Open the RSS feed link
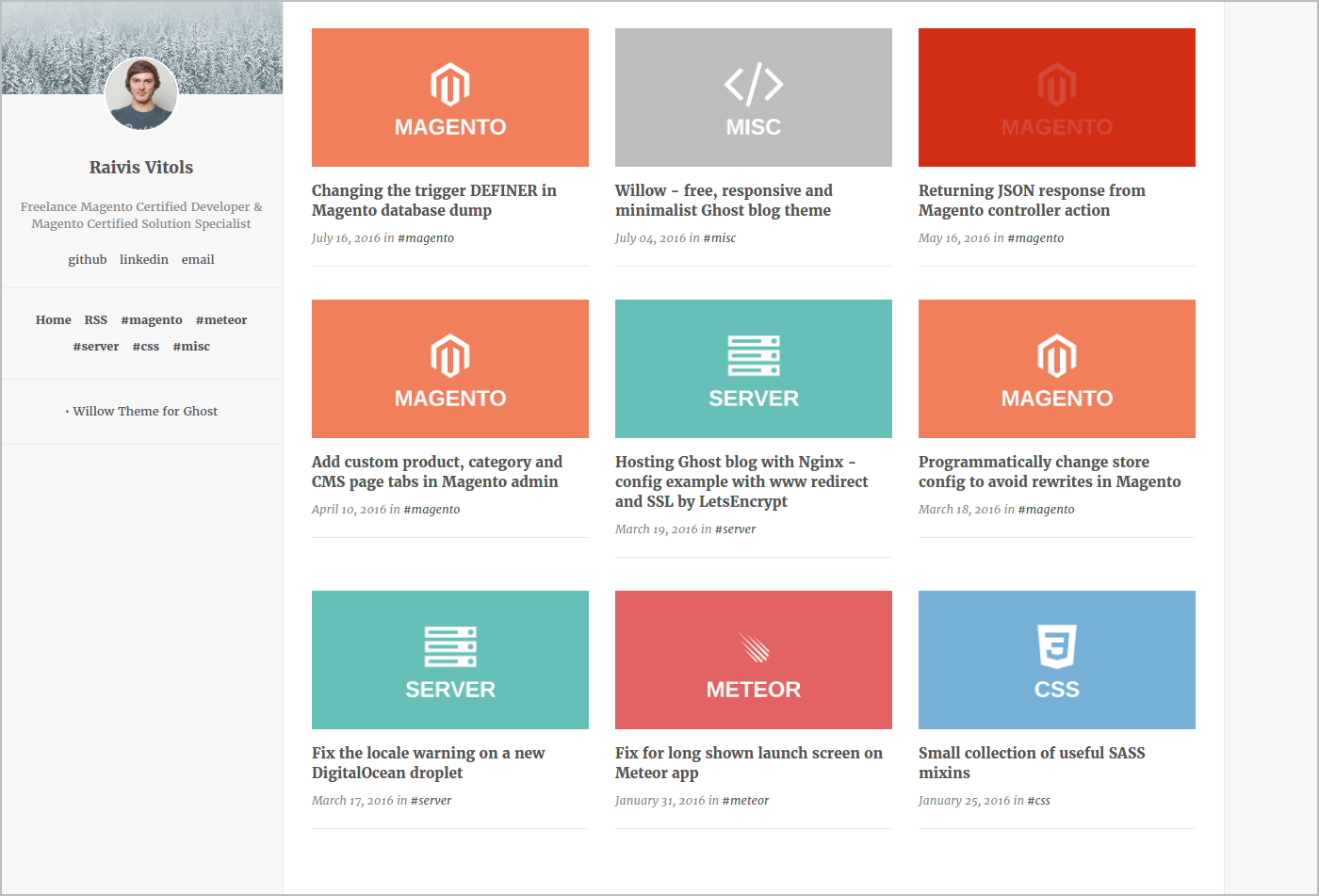This screenshot has width=1319, height=896. coord(96,320)
